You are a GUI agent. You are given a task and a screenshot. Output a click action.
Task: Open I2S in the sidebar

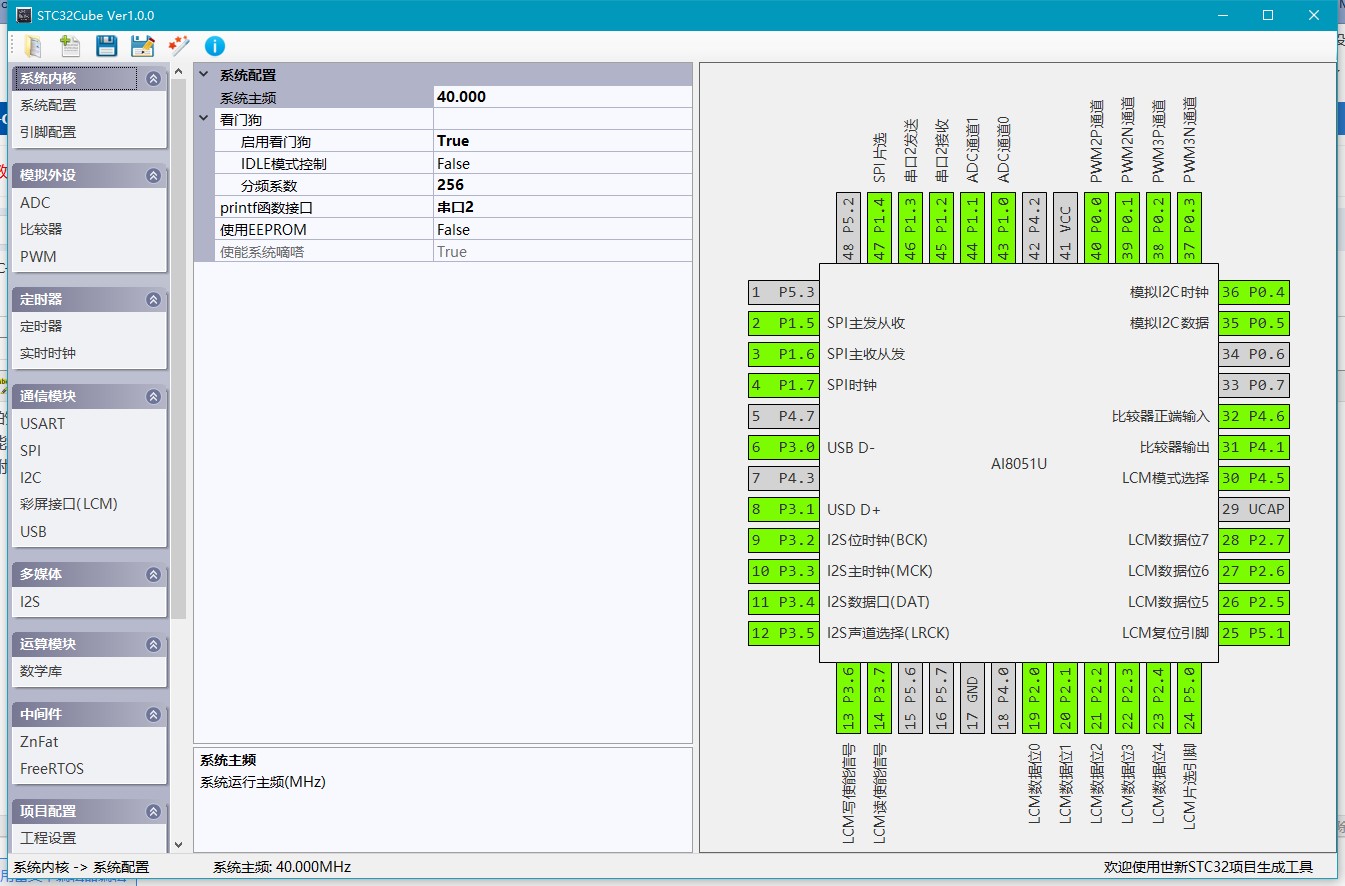(x=30, y=601)
